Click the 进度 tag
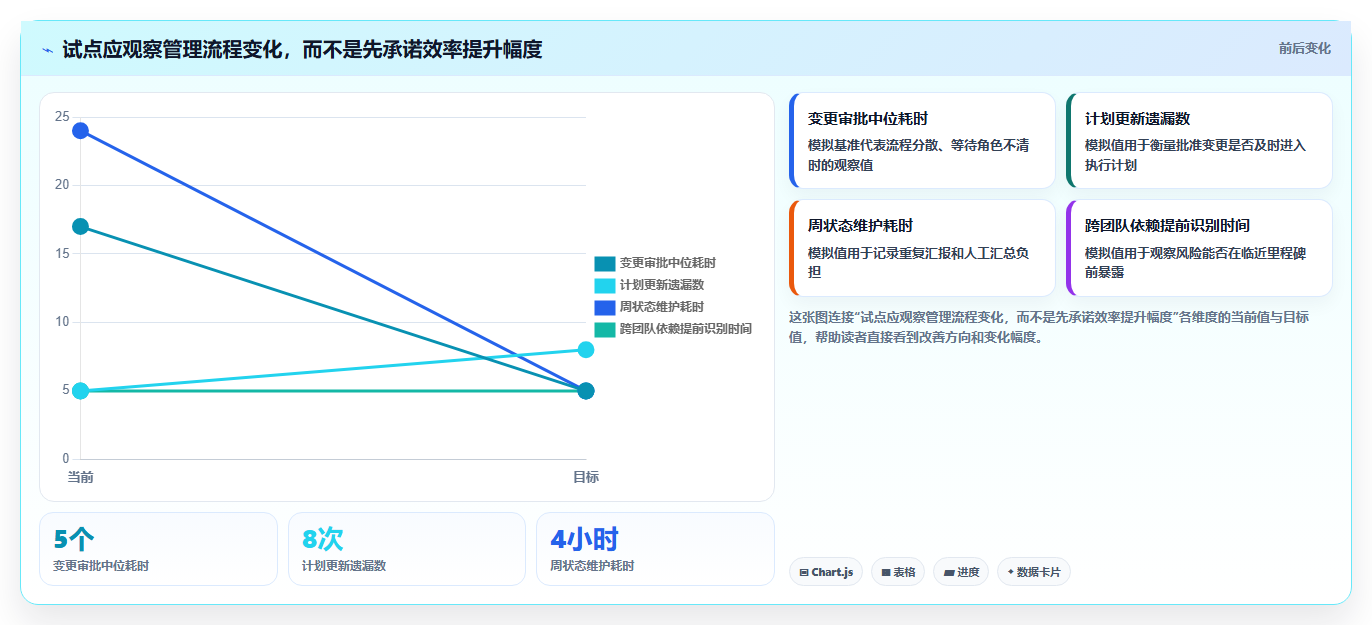 (x=961, y=572)
